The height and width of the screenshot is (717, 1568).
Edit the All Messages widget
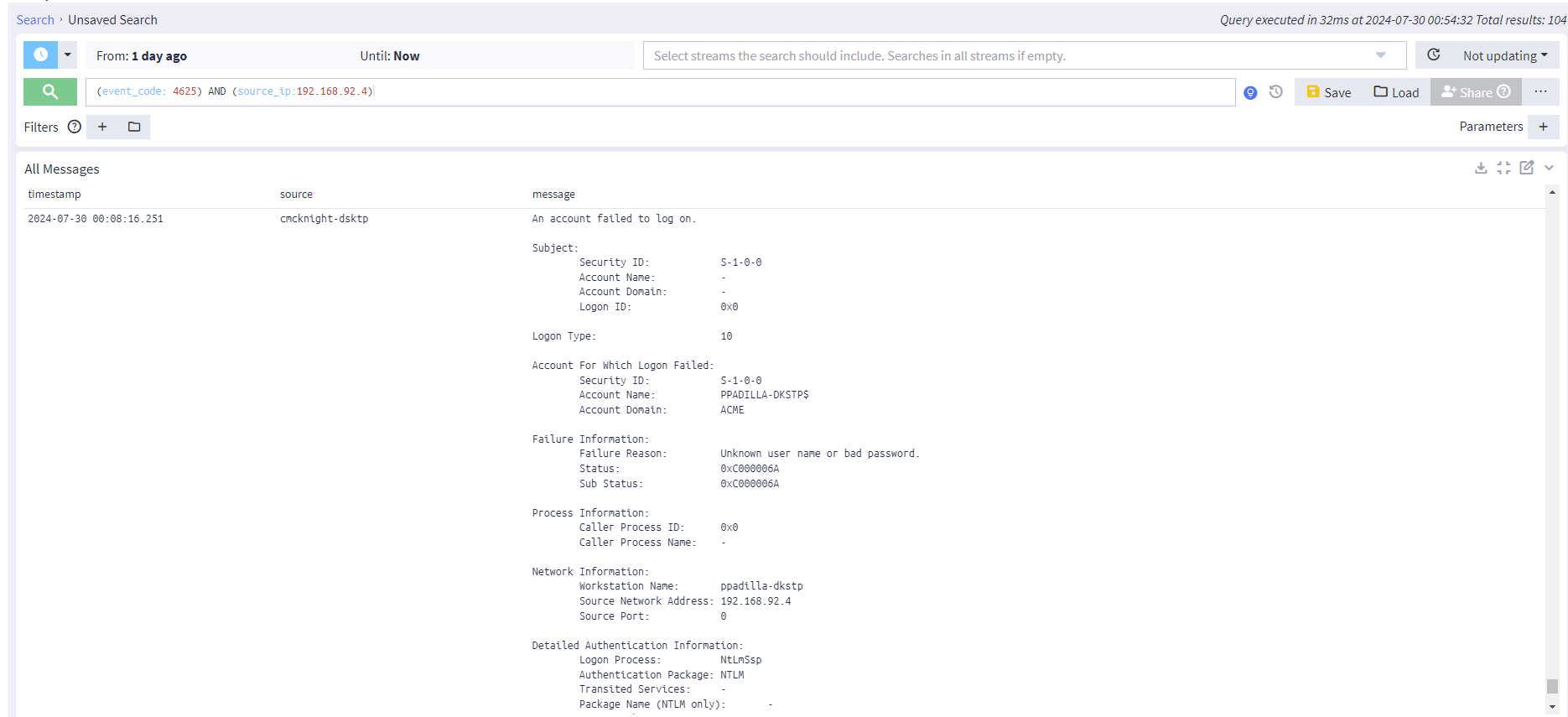click(x=1526, y=168)
